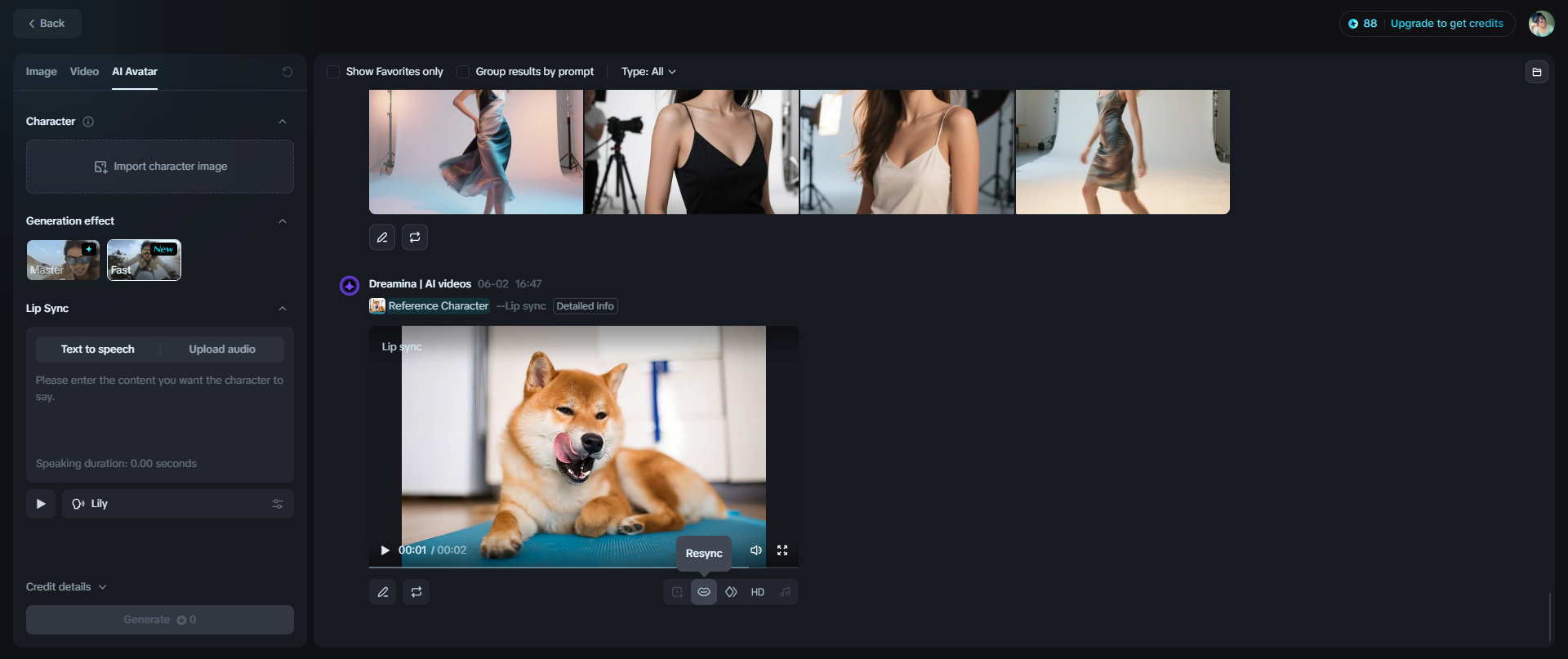Image resolution: width=1568 pixels, height=659 pixels.
Task: Regenerate icon below image results
Action: pos(415,238)
